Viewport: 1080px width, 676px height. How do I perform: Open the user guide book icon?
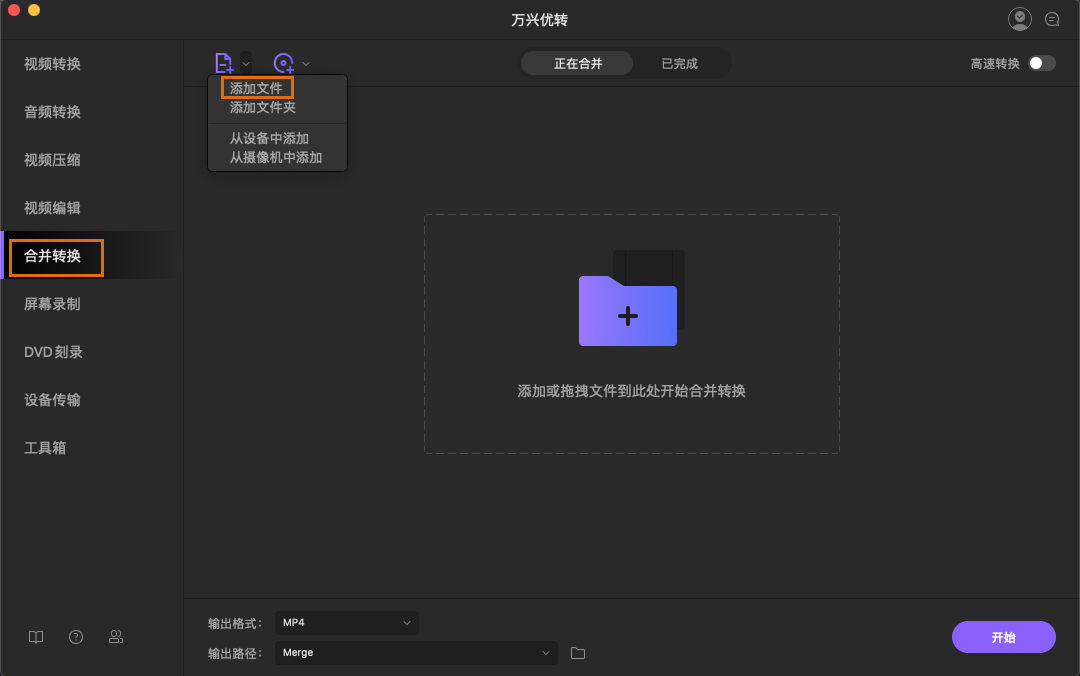tap(36, 637)
